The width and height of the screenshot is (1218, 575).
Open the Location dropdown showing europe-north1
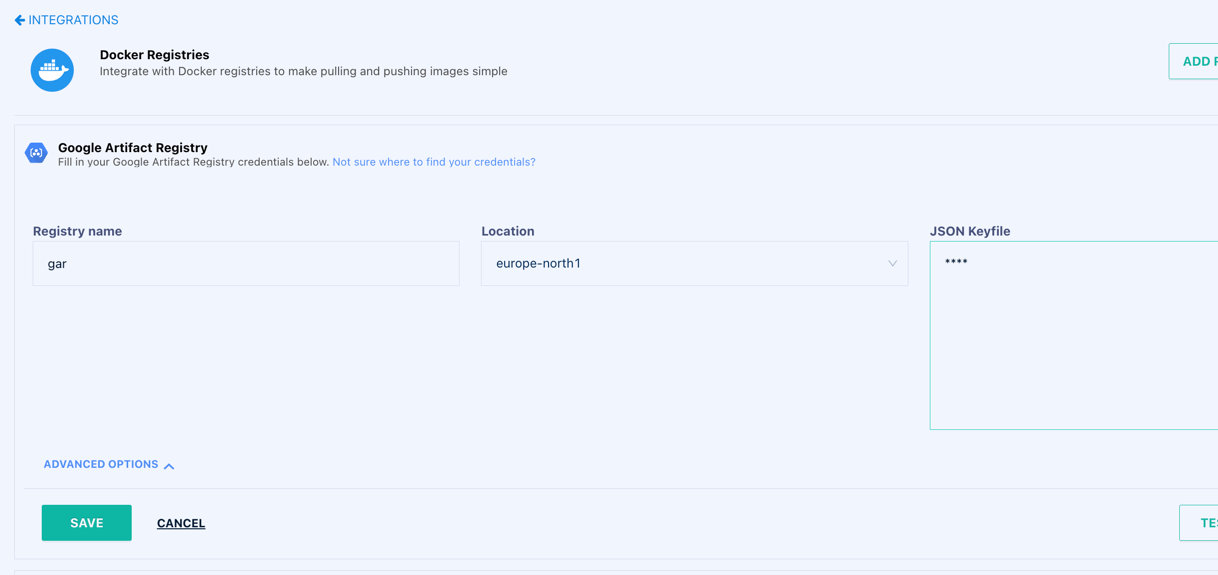pyautogui.click(x=693, y=264)
